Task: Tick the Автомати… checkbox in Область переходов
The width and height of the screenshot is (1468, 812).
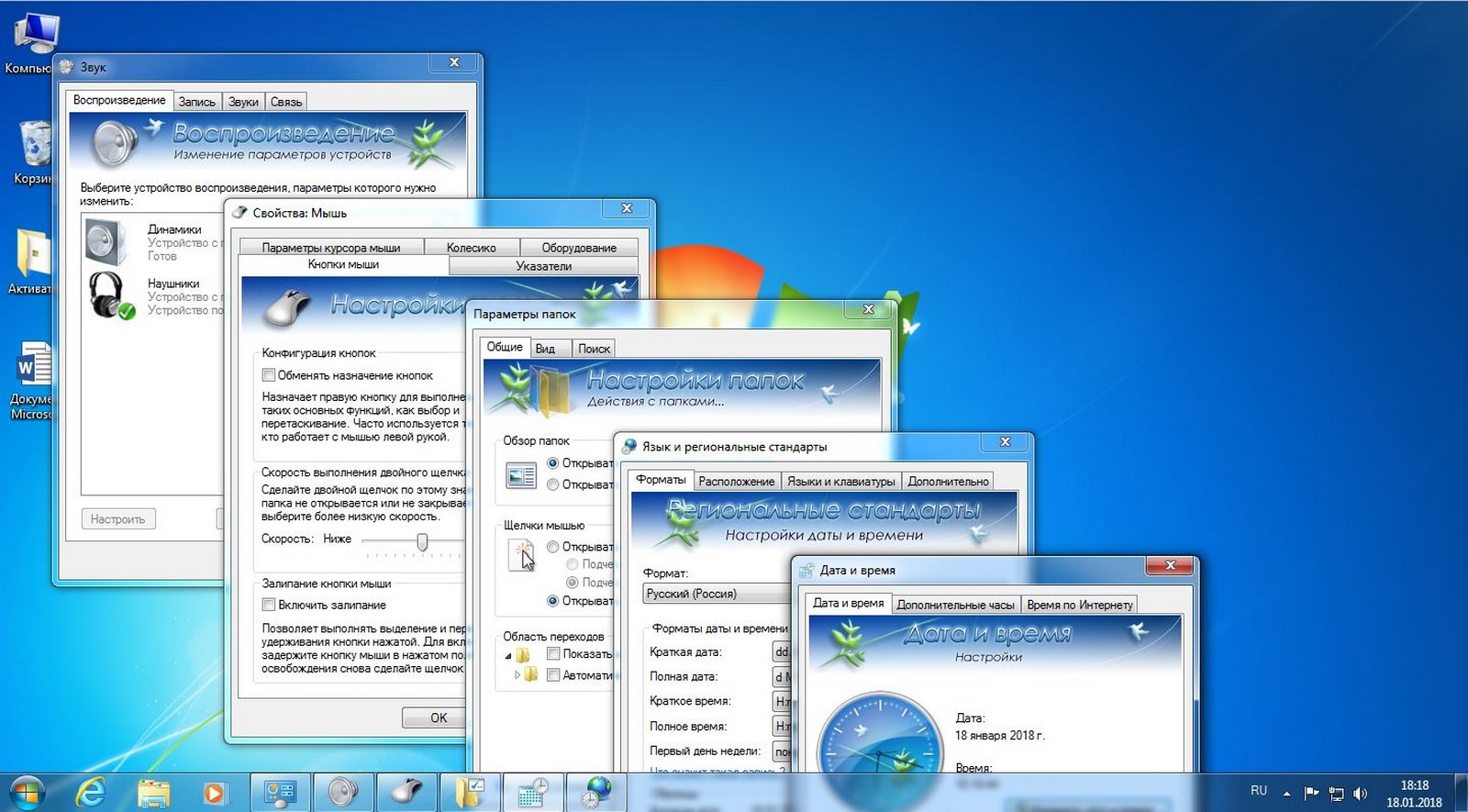Action: tap(553, 674)
